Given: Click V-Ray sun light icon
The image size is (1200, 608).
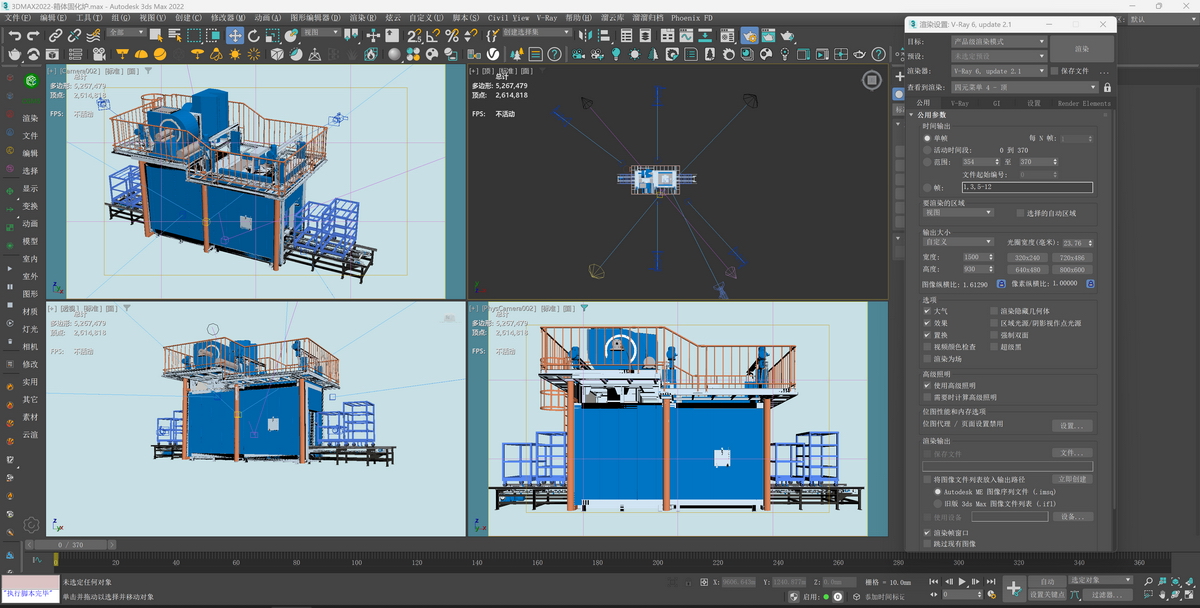Looking at the screenshot, I should 234,54.
